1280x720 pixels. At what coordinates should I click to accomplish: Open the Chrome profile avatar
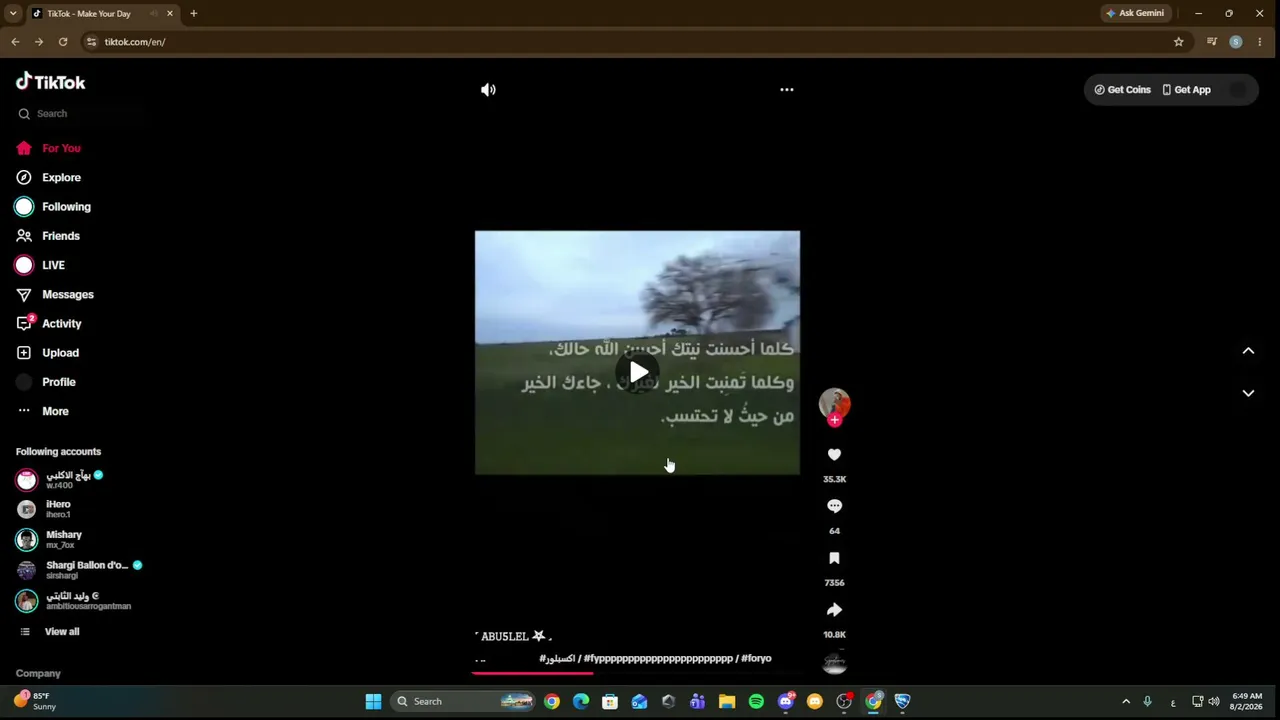1236,42
